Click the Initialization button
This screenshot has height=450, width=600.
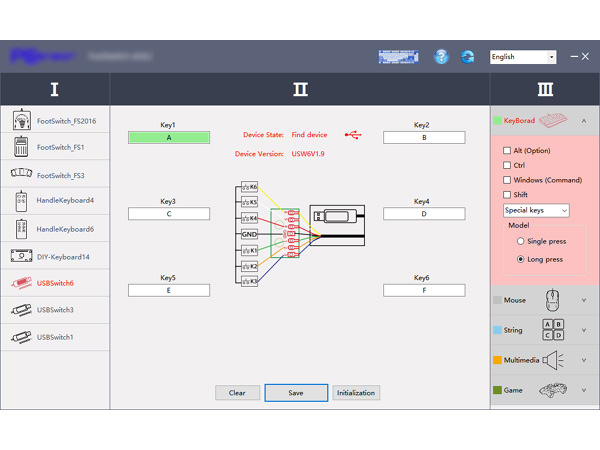pos(356,393)
